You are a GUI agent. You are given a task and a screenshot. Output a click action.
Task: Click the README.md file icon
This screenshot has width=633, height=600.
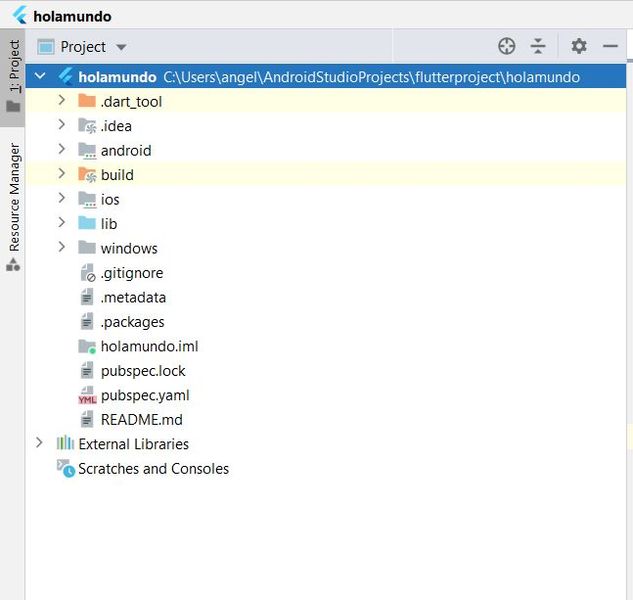(x=87, y=419)
